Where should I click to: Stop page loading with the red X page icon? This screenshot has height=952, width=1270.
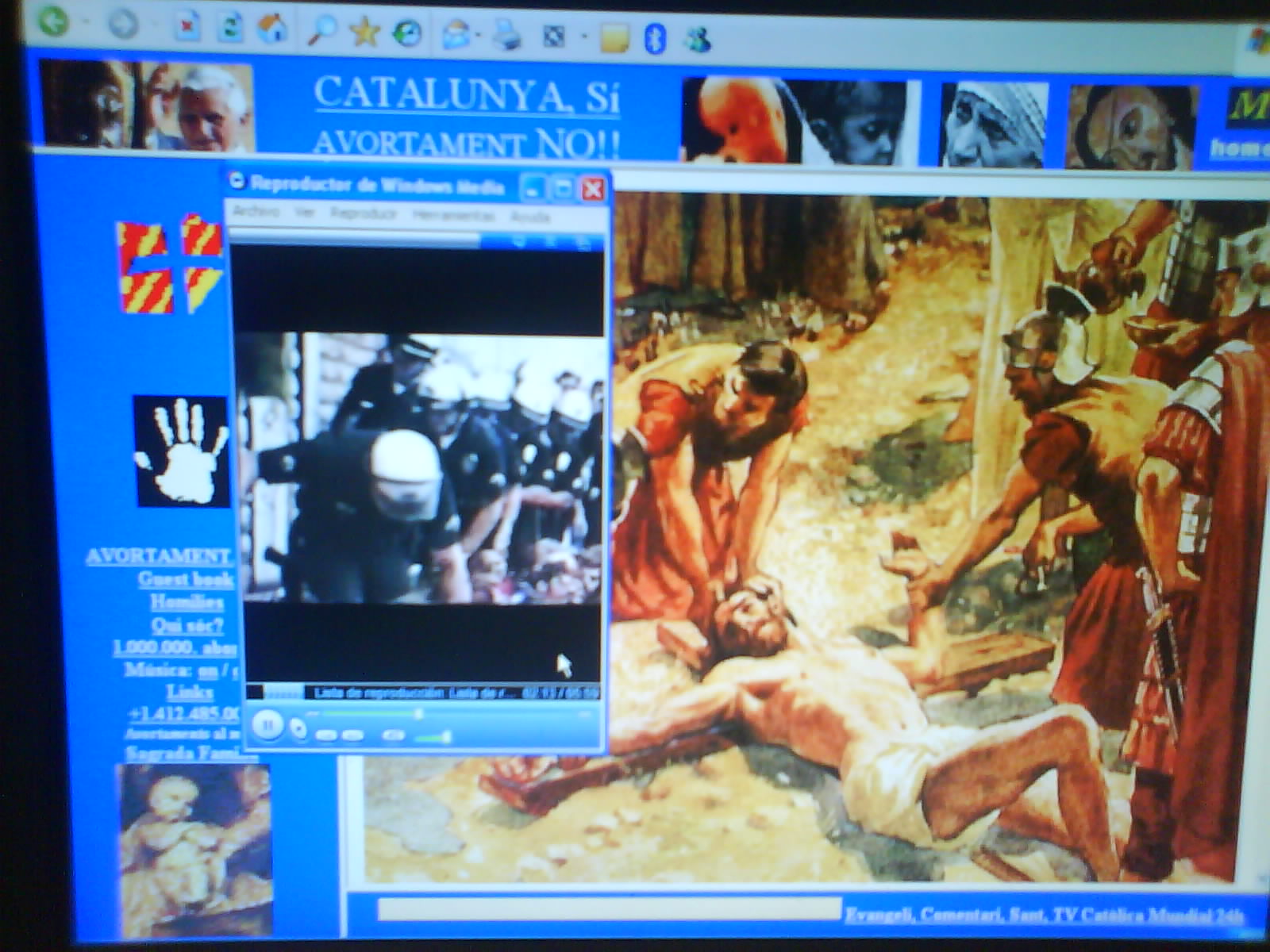click(187, 26)
